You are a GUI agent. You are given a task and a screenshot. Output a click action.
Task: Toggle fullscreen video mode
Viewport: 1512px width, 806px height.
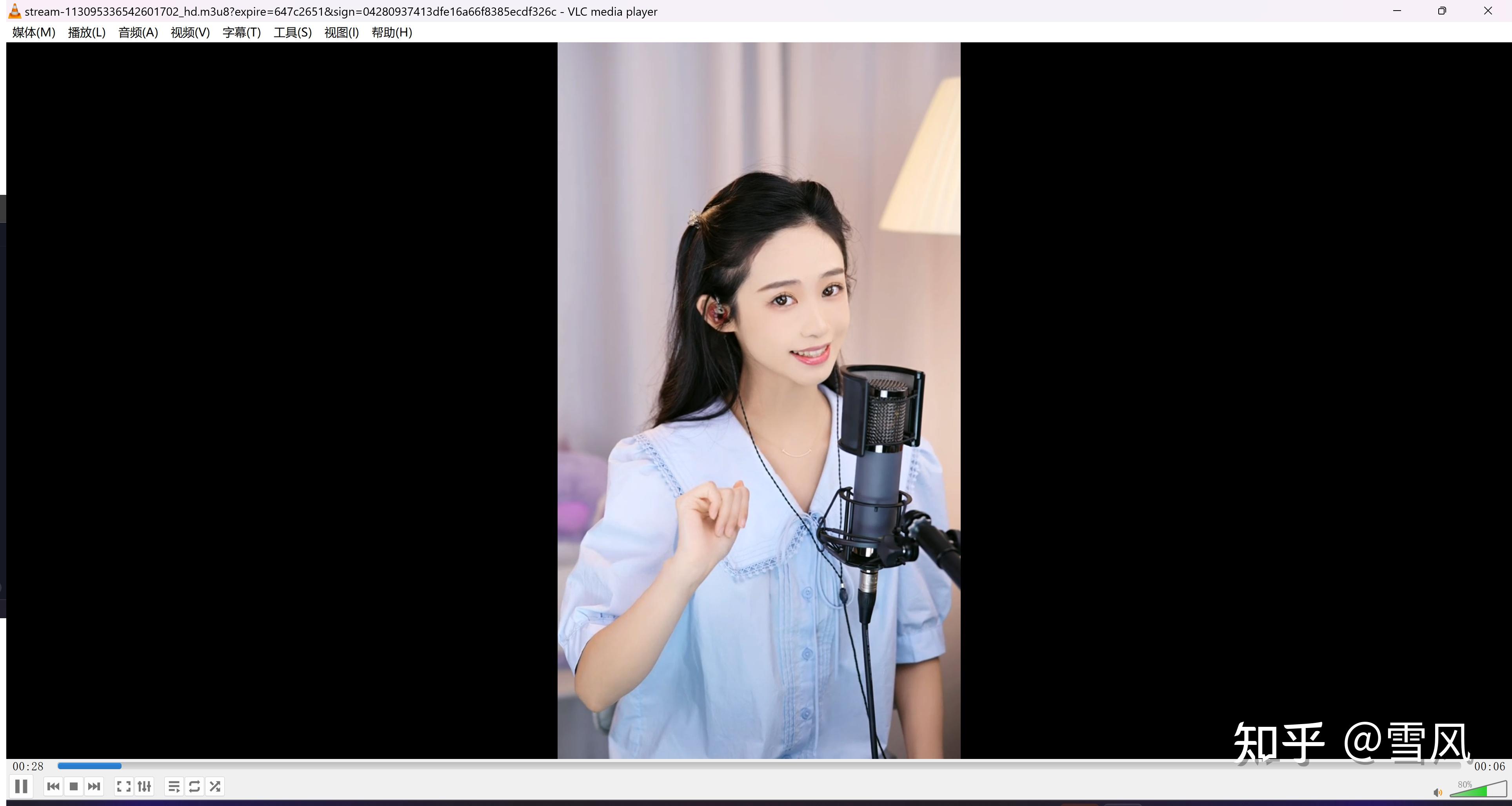click(123, 786)
